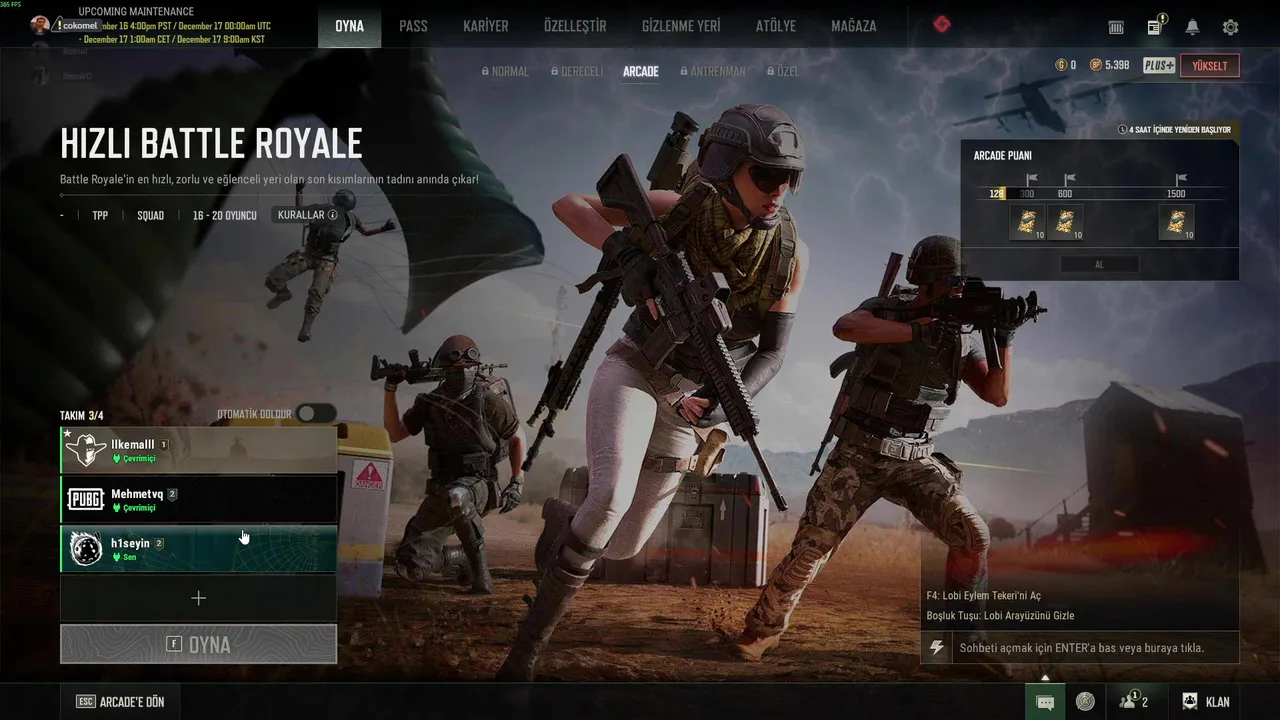
Task: Click ARCADE'E DÖN back button
Action: pos(120,702)
